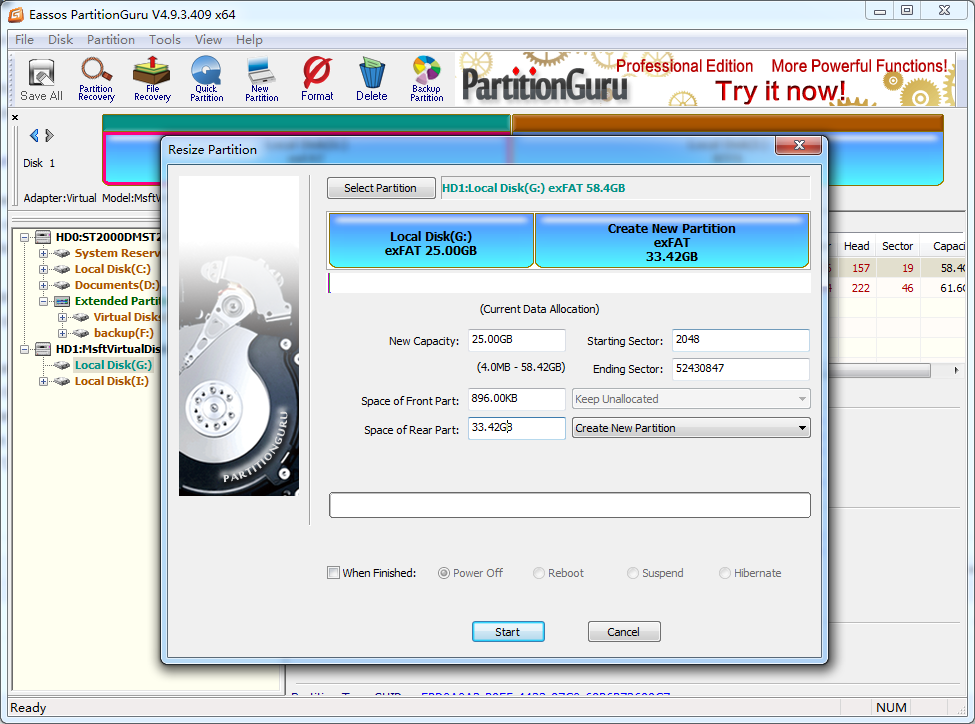The image size is (975, 724).
Task: Click the Save All toolbar icon
Action: (x=41, y=80)
